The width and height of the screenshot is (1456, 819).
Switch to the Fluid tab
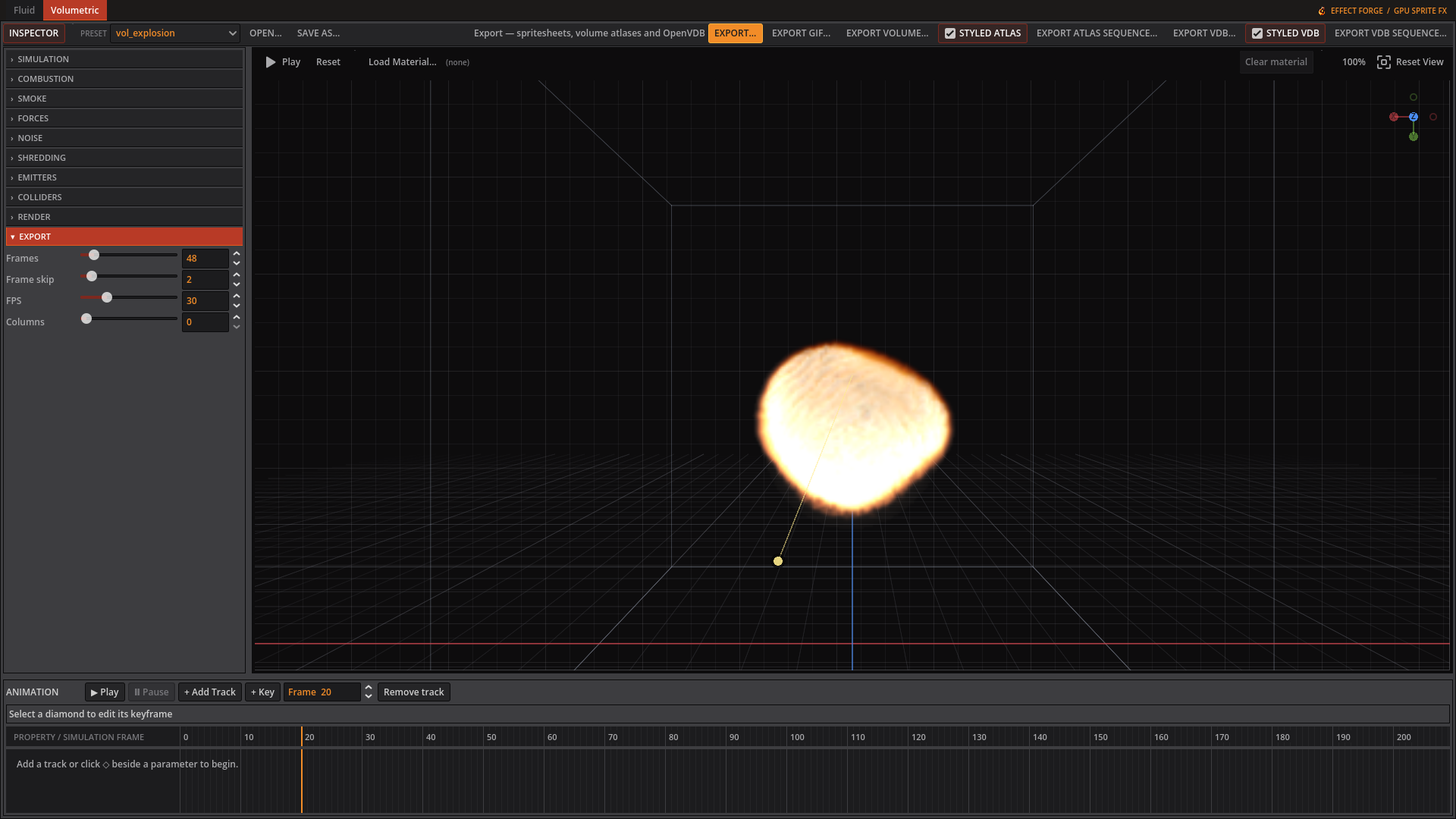24,11
